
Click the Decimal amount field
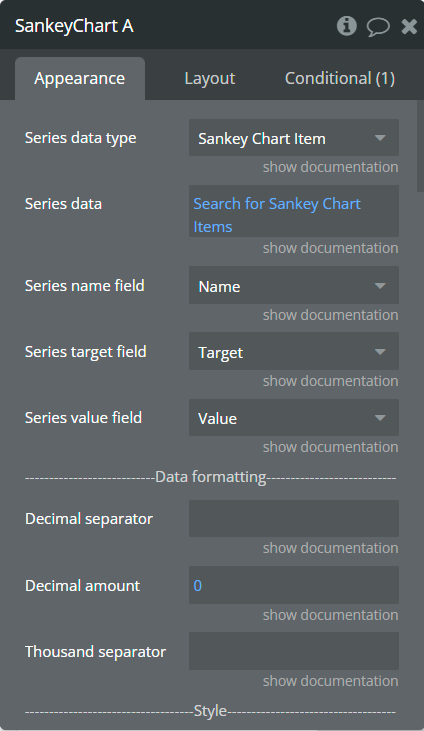[x=294, y=585]
